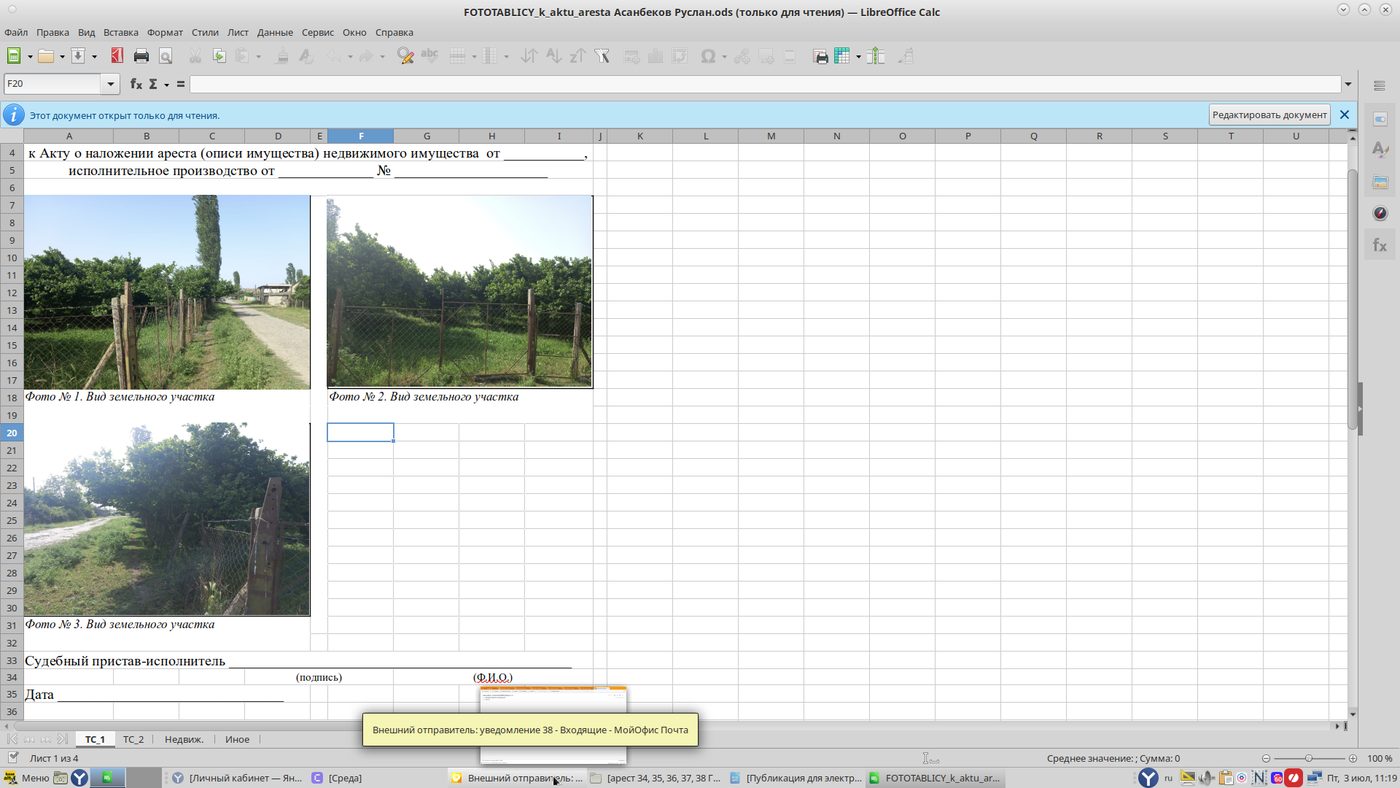The width and height of the screenshot is (1400, 788).
Task: Select Фото № 3 land plot image
Action: click(x=167, y=519)
